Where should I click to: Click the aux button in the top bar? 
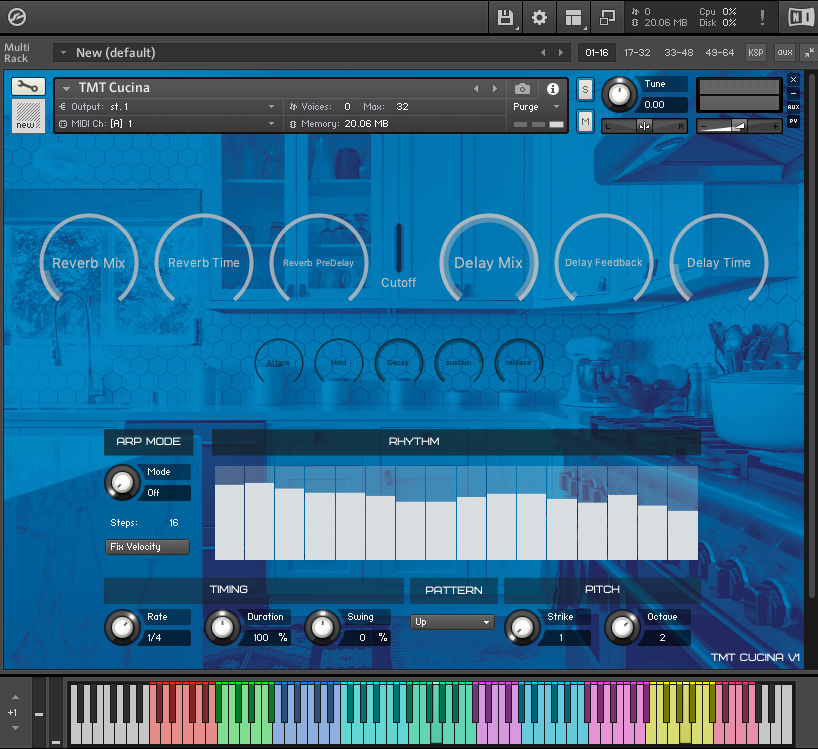click(785, 52)
